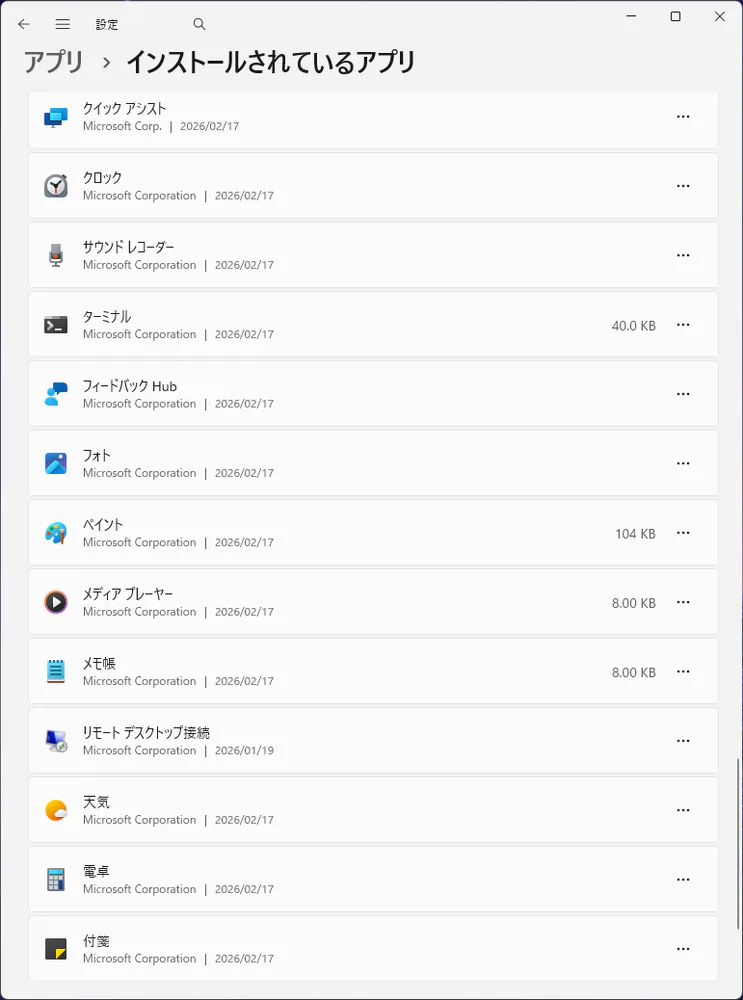Go to アプリ breadcrumb link

(54, 62)
